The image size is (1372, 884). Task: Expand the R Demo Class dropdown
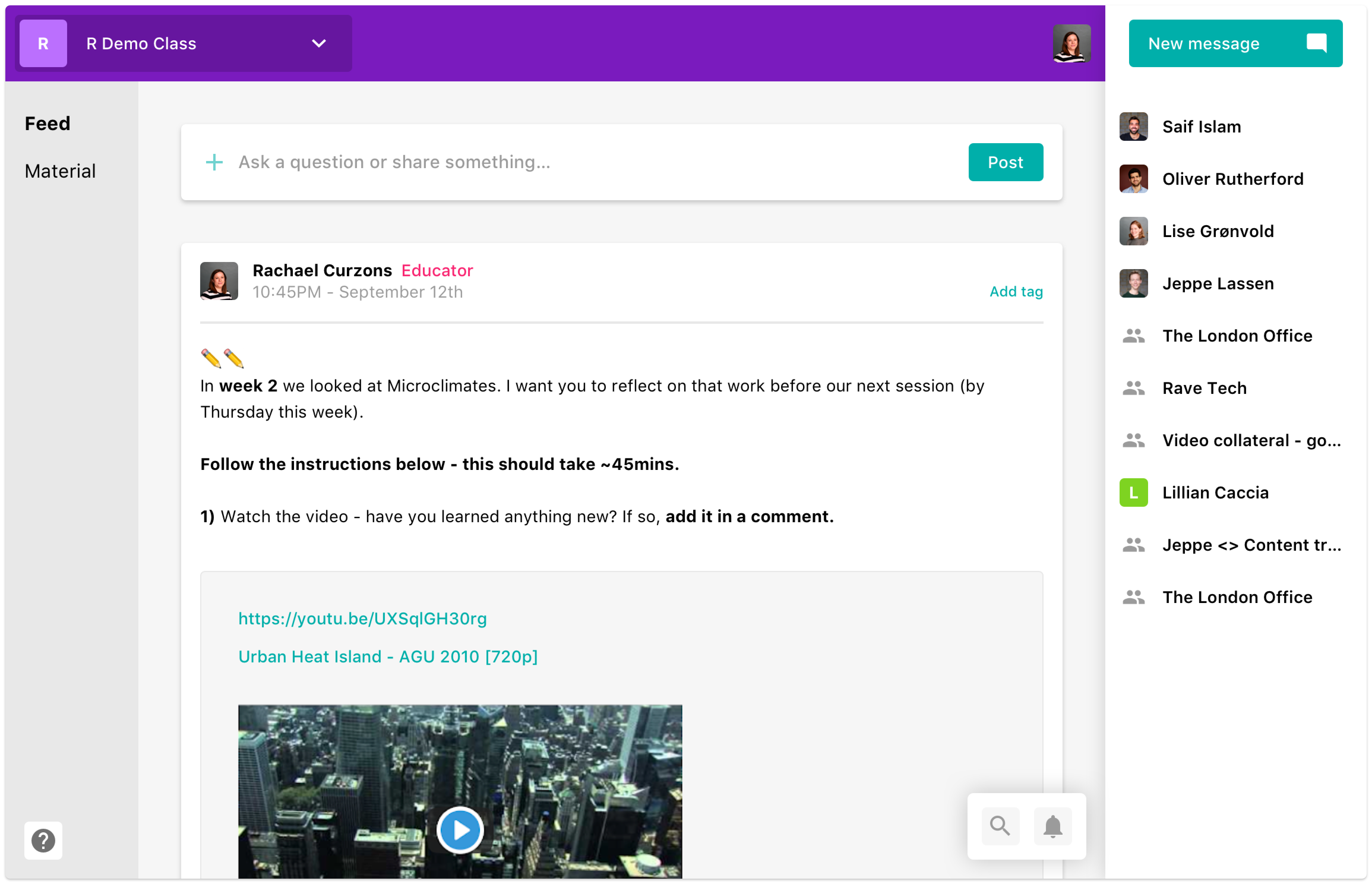319,44
